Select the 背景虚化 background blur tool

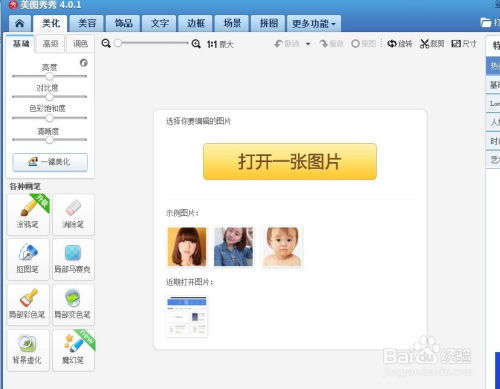tap(28, 350)
